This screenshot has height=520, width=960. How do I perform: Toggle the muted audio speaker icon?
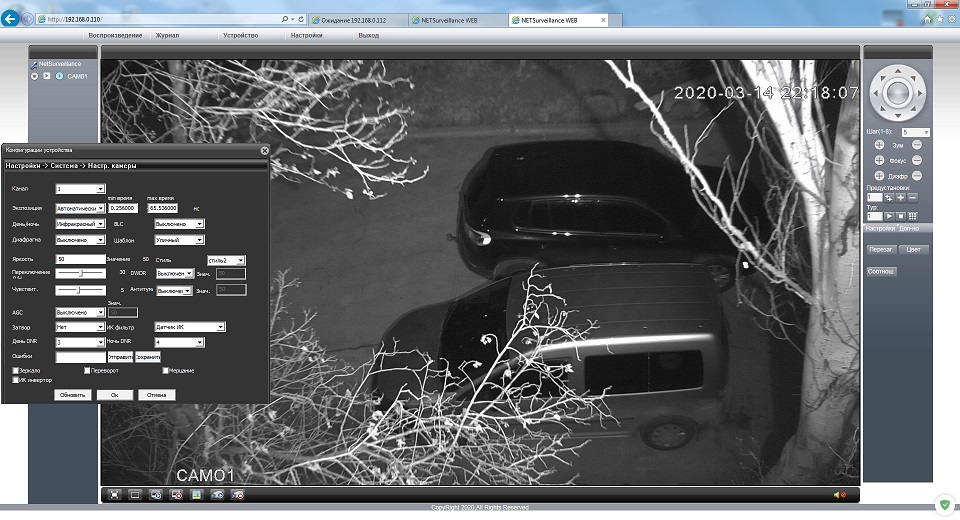[839, 494]
